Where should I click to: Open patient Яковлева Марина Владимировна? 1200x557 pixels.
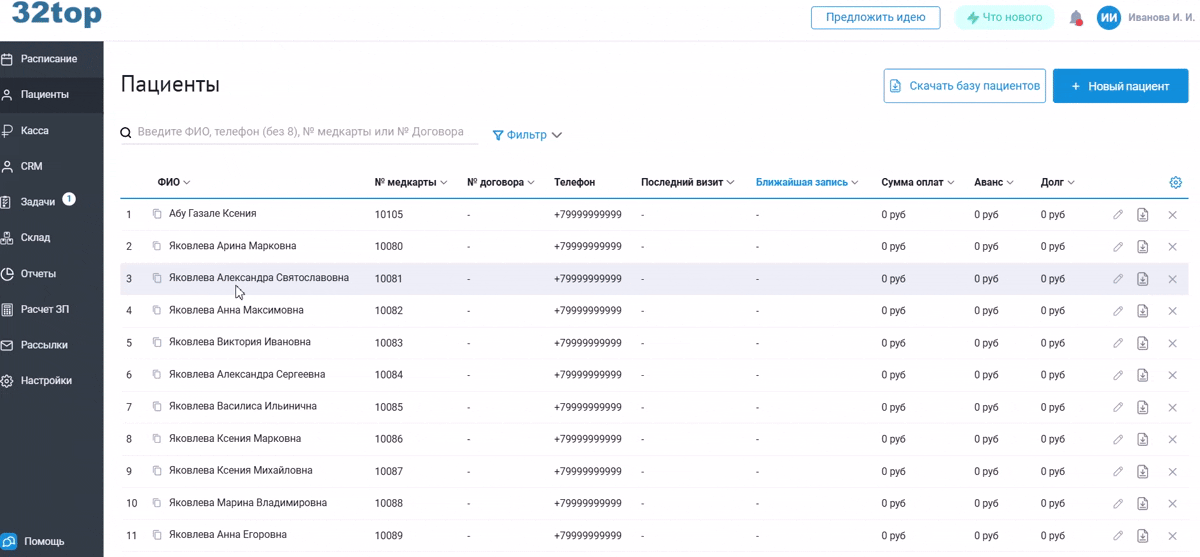click(x=248, y=502)
